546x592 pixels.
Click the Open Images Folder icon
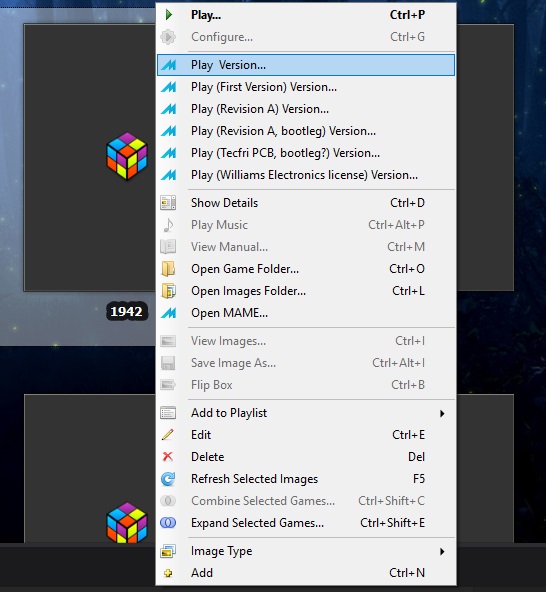pyautogui.click(x=168, y=291)
